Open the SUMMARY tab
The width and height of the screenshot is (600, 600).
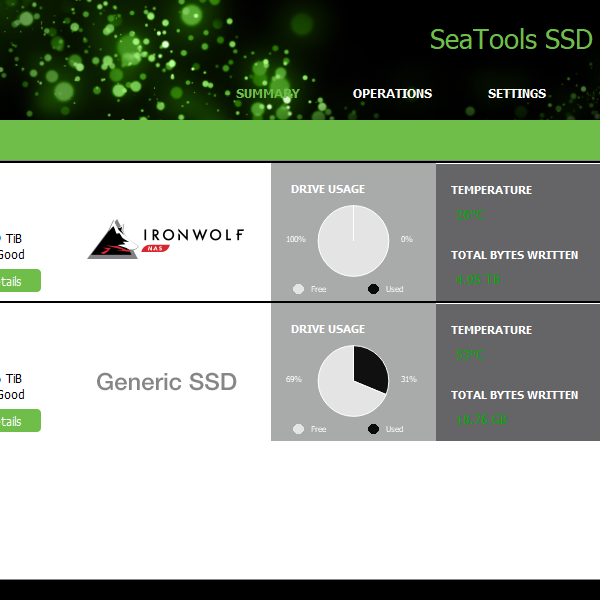[x=267, y=94]
